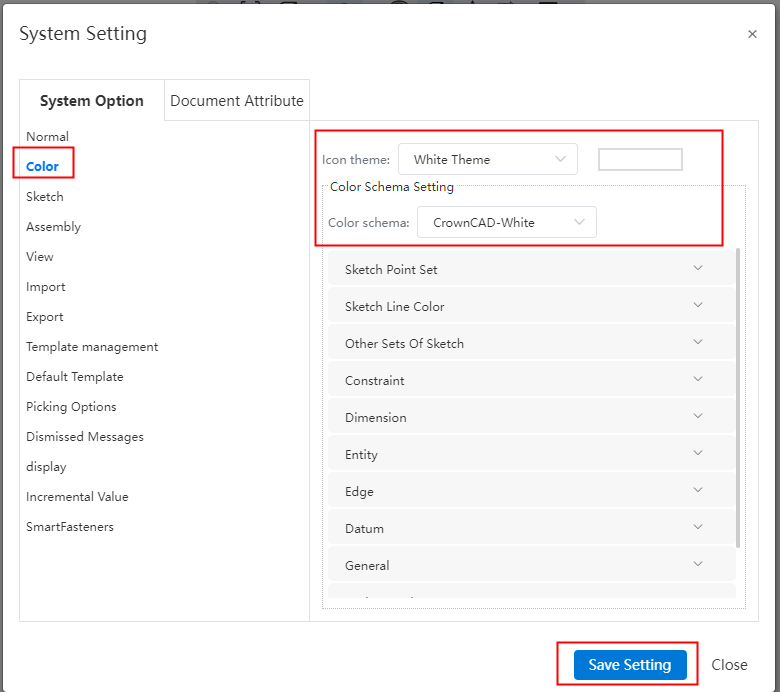Open Template management settings

tap(92, 347)
